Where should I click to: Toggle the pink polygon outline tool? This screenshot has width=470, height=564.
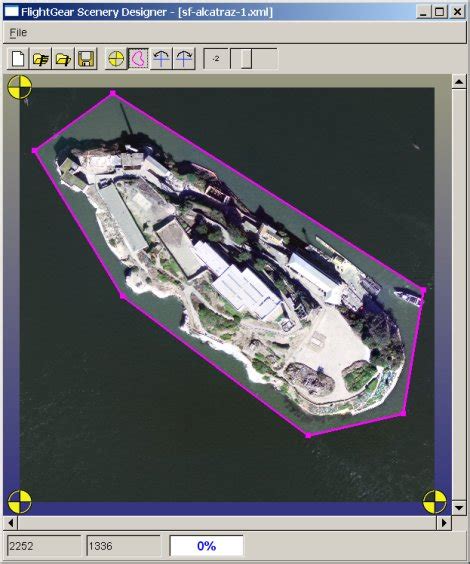tap(139, 59)
